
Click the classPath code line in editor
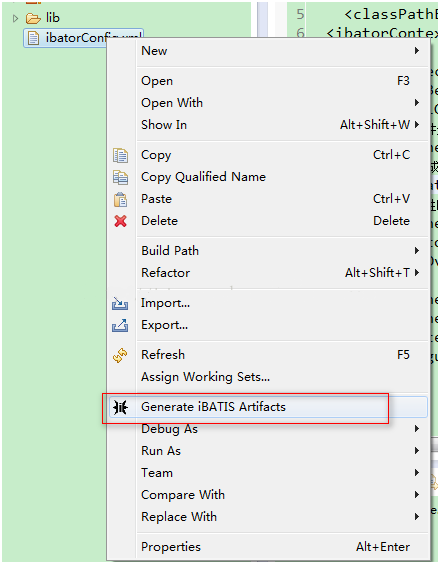(391, 14)
